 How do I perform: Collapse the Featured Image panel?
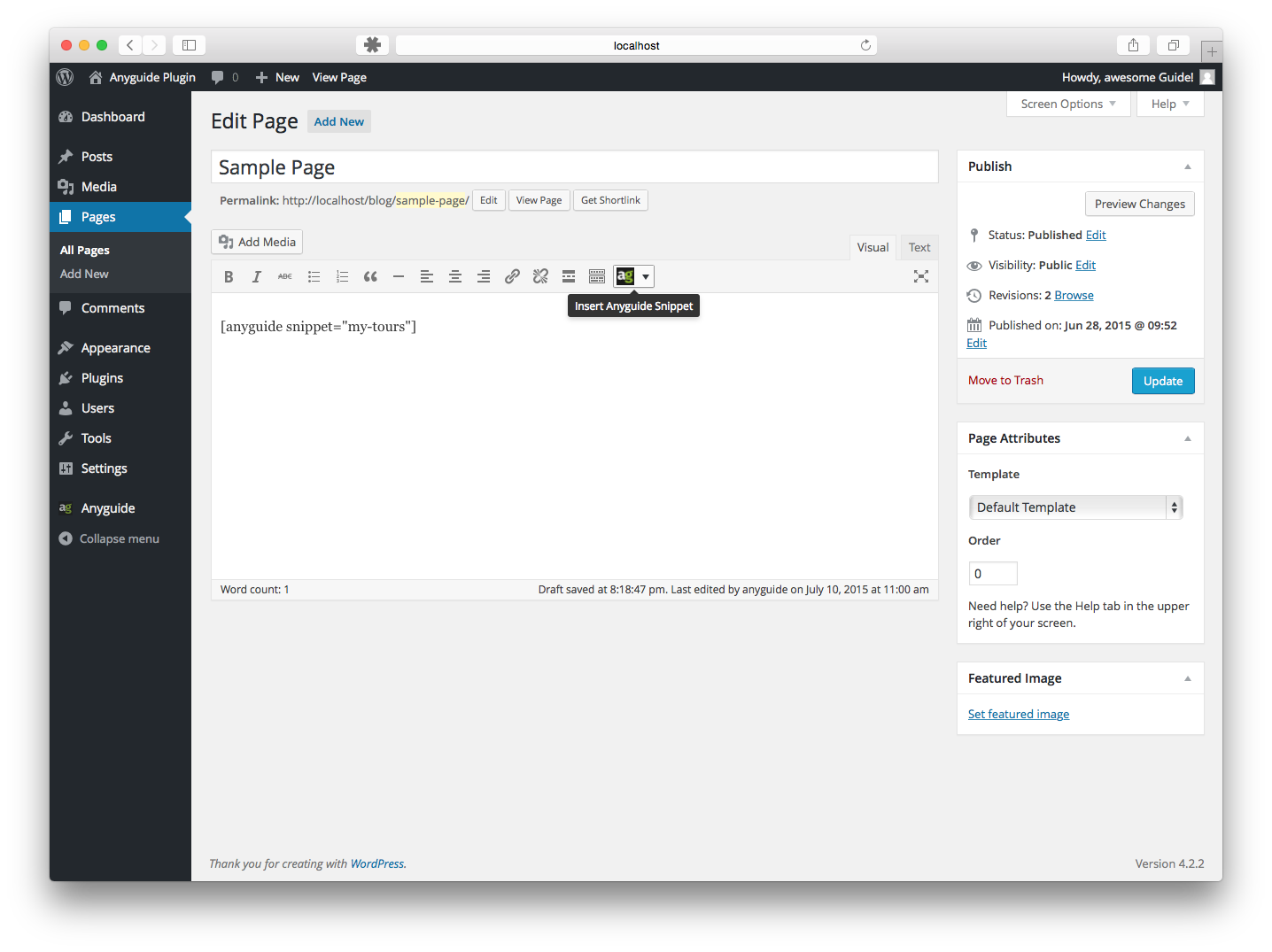[1188, 678]
